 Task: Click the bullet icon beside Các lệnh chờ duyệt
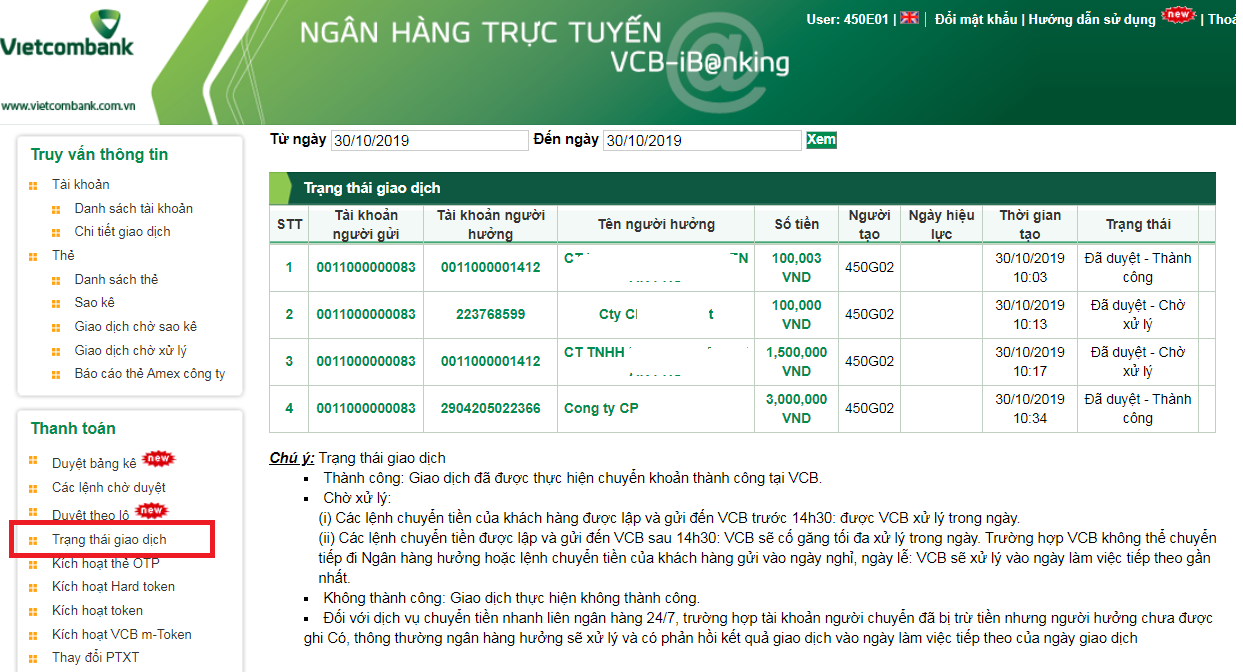tap(33, 488)
